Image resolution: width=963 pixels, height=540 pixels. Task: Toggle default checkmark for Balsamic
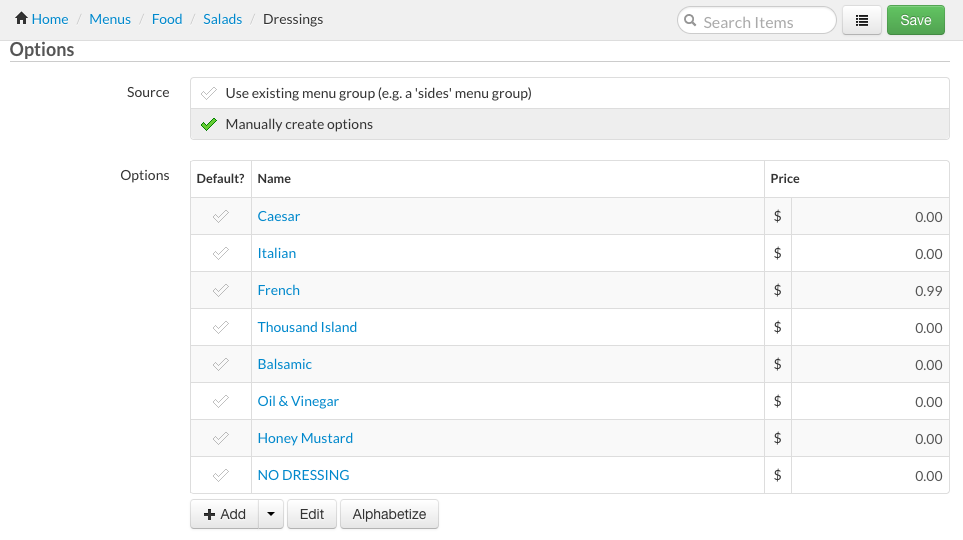221,364
